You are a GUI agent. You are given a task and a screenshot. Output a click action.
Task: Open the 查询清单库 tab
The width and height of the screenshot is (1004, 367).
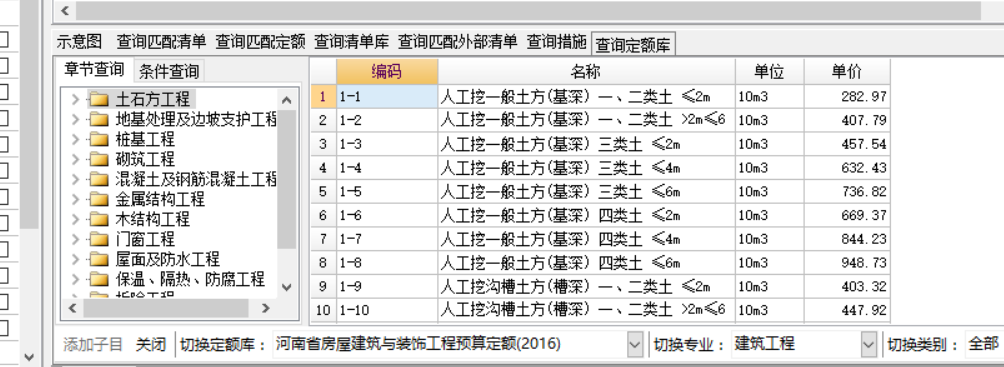[352, 42]
